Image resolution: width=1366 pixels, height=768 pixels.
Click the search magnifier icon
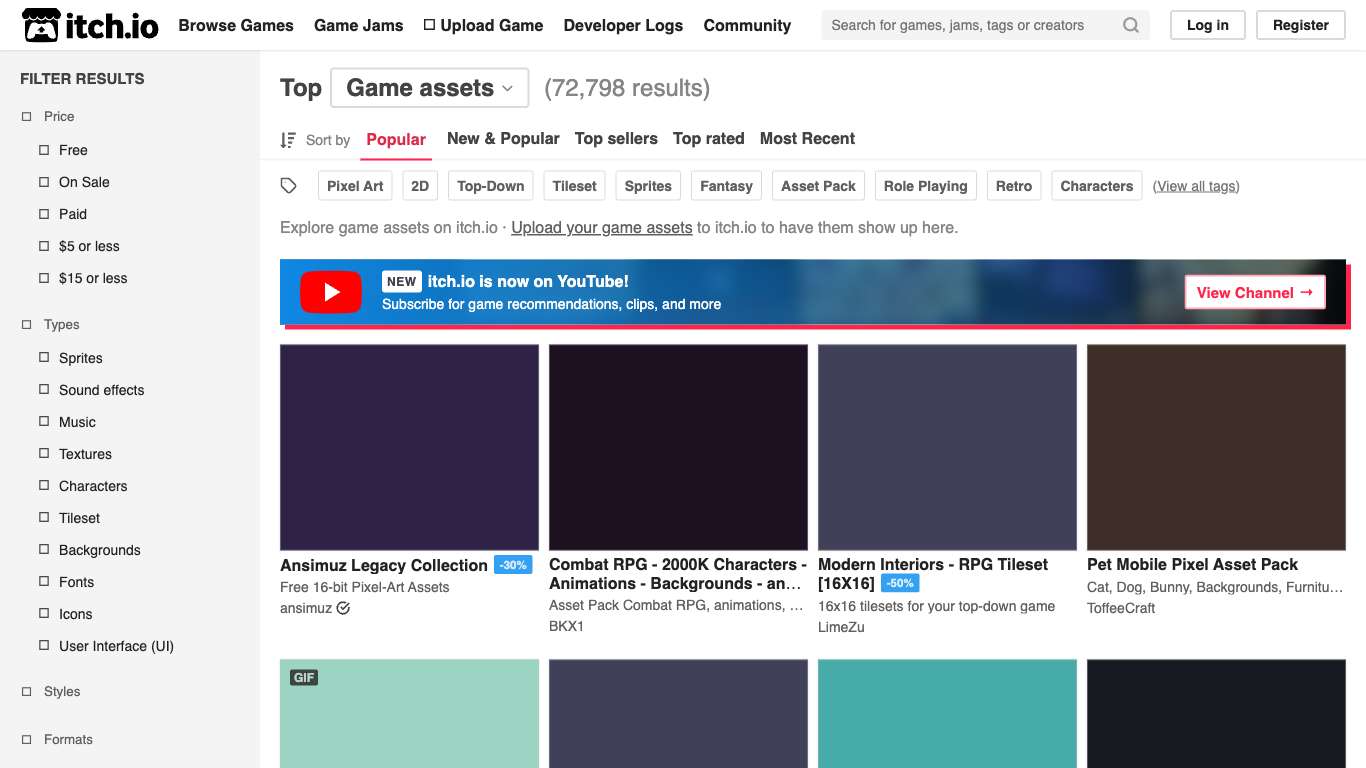pyautogui.click(x=1131, y=25)
